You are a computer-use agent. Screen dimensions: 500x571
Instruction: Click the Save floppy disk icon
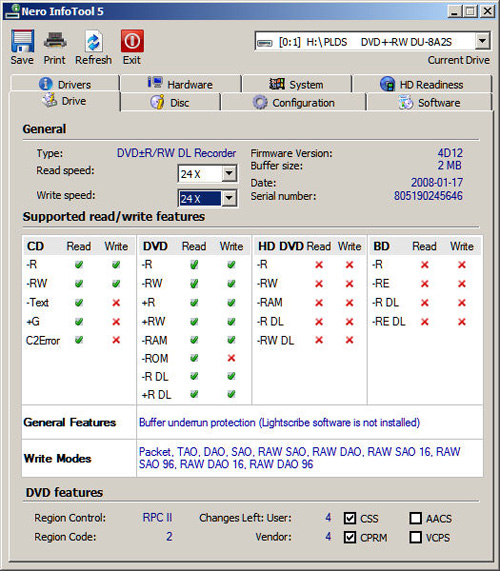pos(23,41)
